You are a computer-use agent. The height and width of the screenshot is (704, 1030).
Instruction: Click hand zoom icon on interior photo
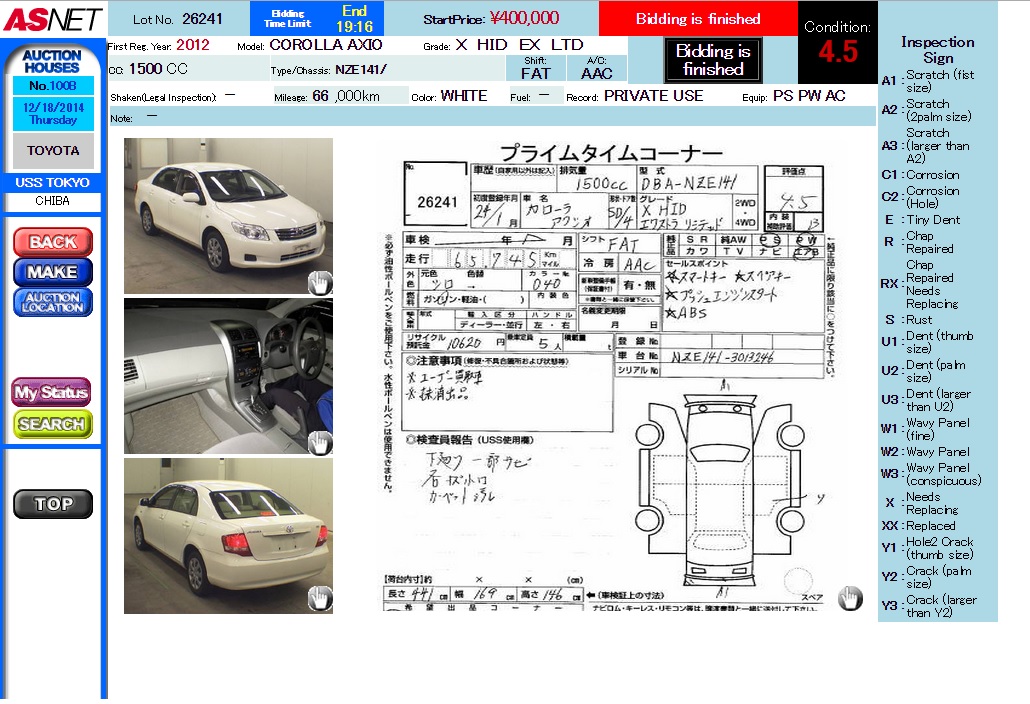click(x=319, y=442)
